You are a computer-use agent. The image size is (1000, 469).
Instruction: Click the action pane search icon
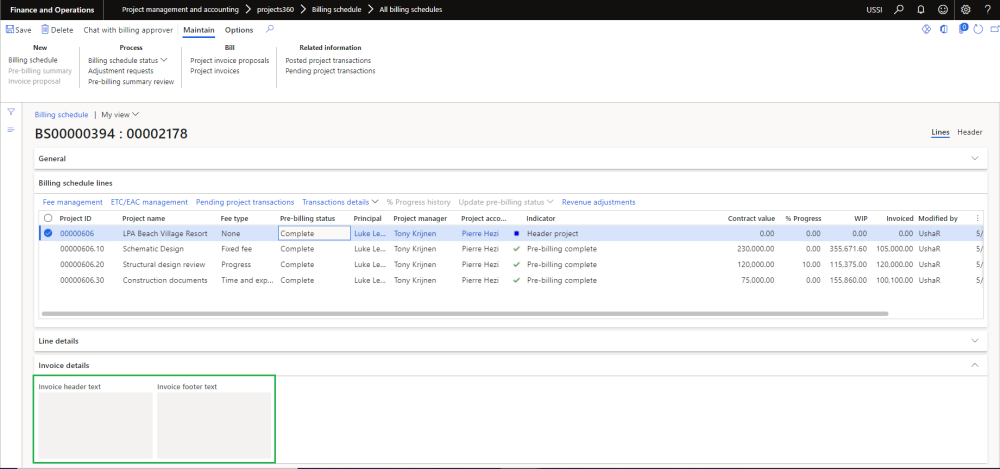coord(270,30)
